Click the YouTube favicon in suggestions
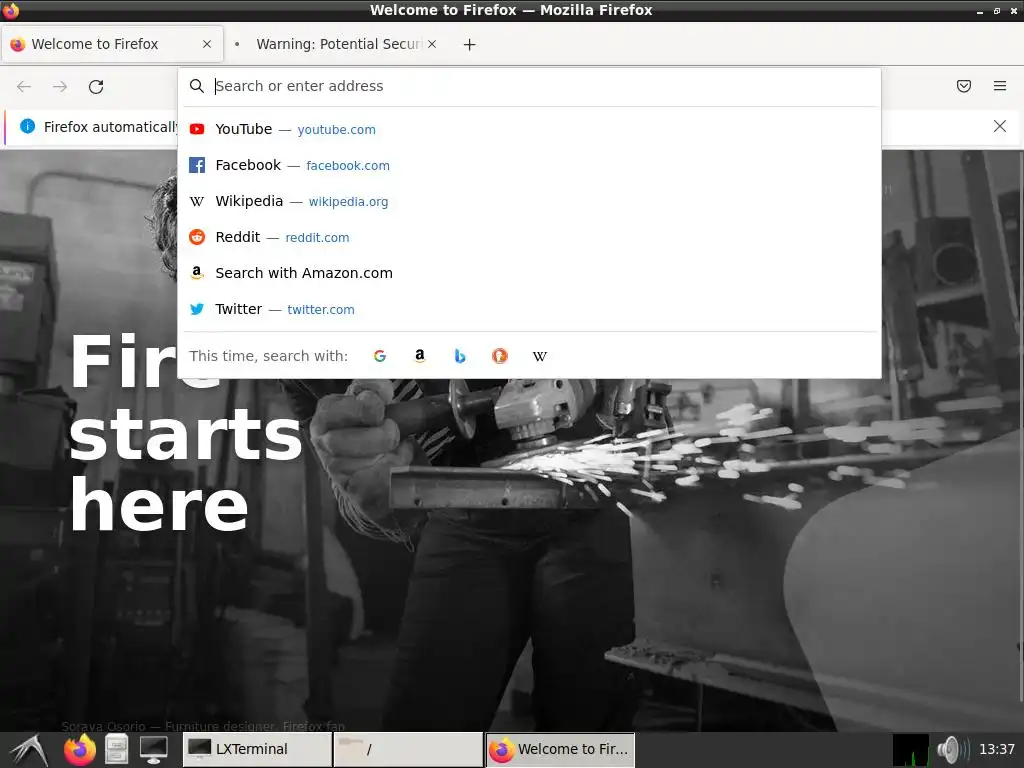Image resolution: width=1024 pixels, height=768 pixels. 197,129
